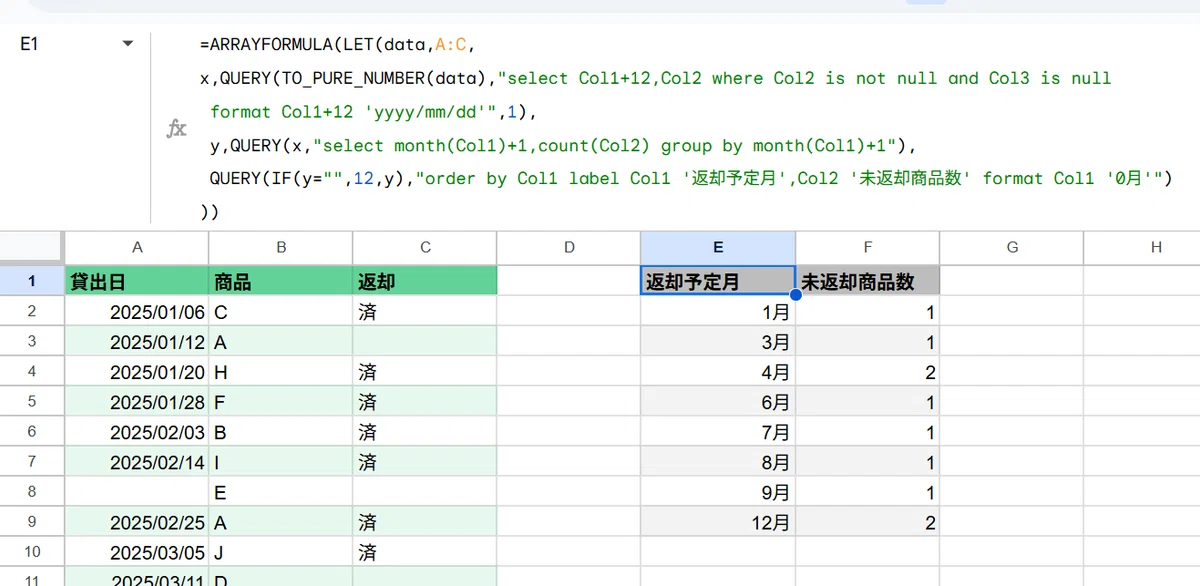Click the date cell 2025/03/05
Screen dimensions: 1200x586
click(137, 551)
